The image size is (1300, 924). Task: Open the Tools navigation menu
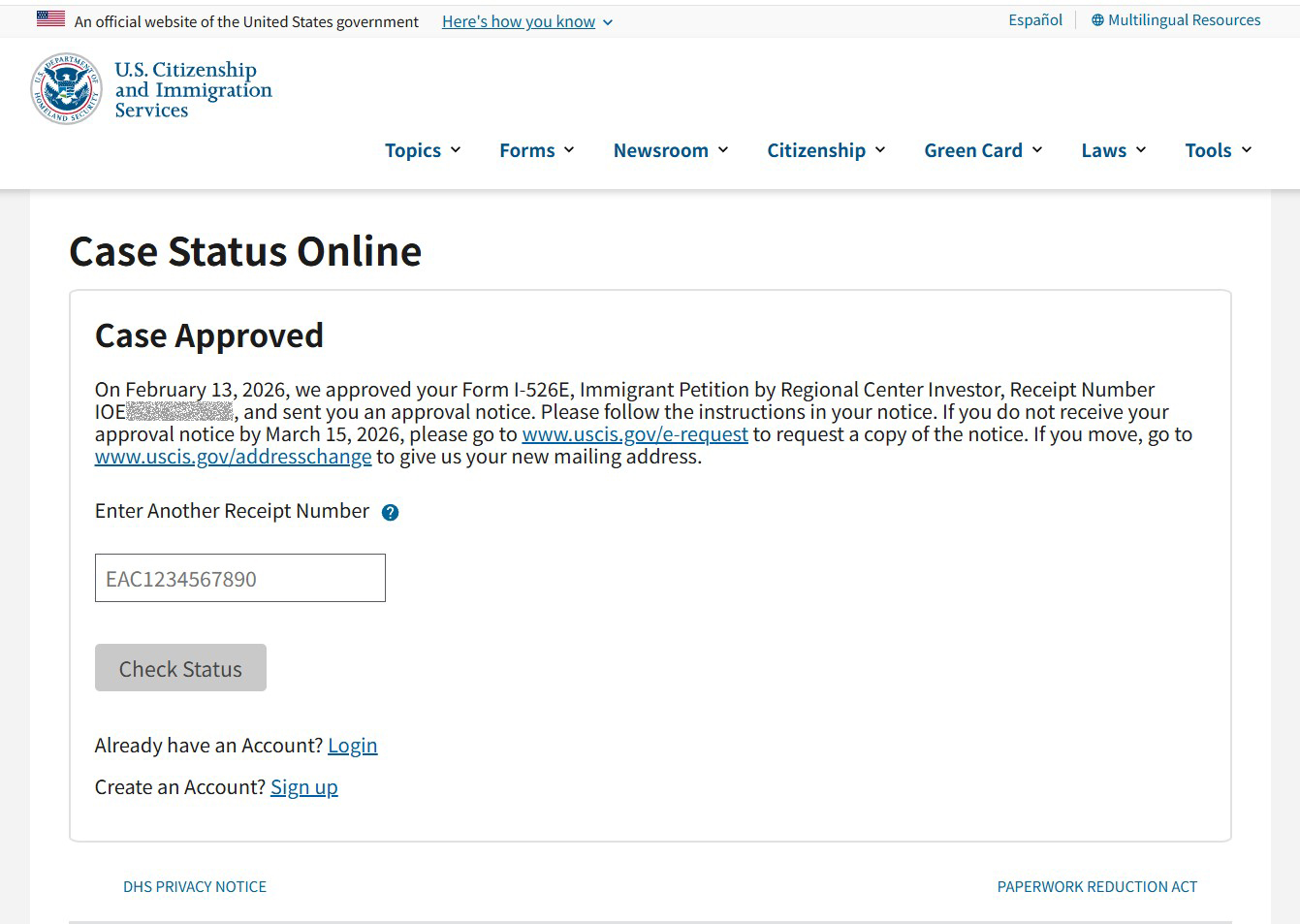1219,150
